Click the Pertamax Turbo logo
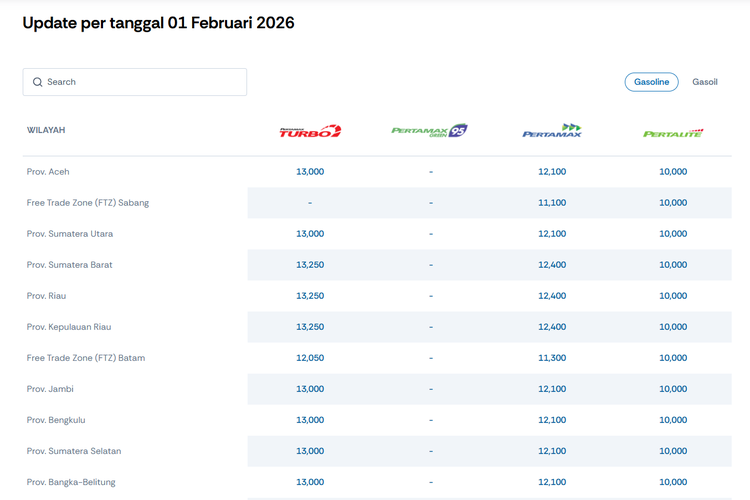Image resolution: width=750 pixels, height=500 pixels. pos(310,131)
